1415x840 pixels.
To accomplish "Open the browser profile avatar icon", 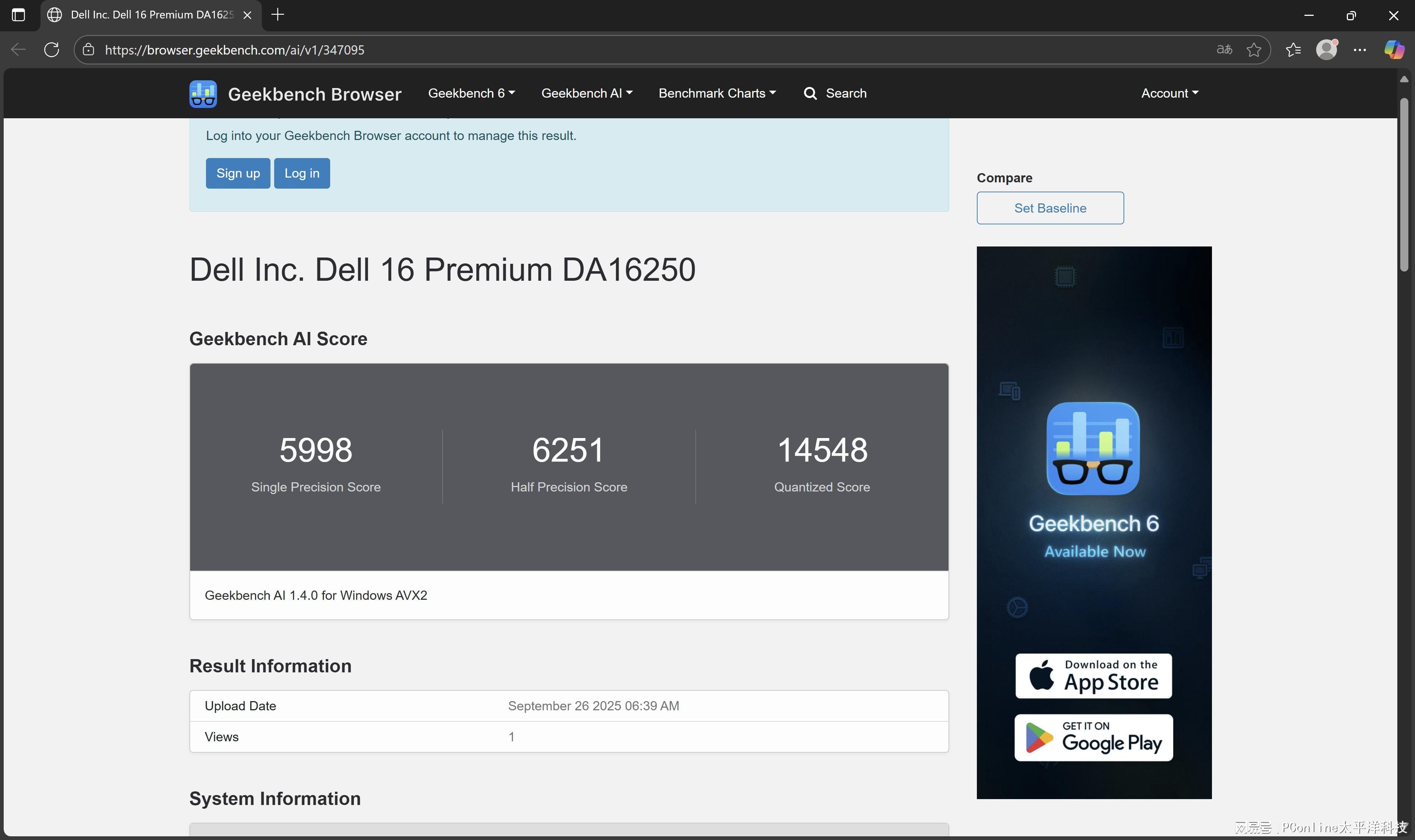I will tap(1326, 50).
